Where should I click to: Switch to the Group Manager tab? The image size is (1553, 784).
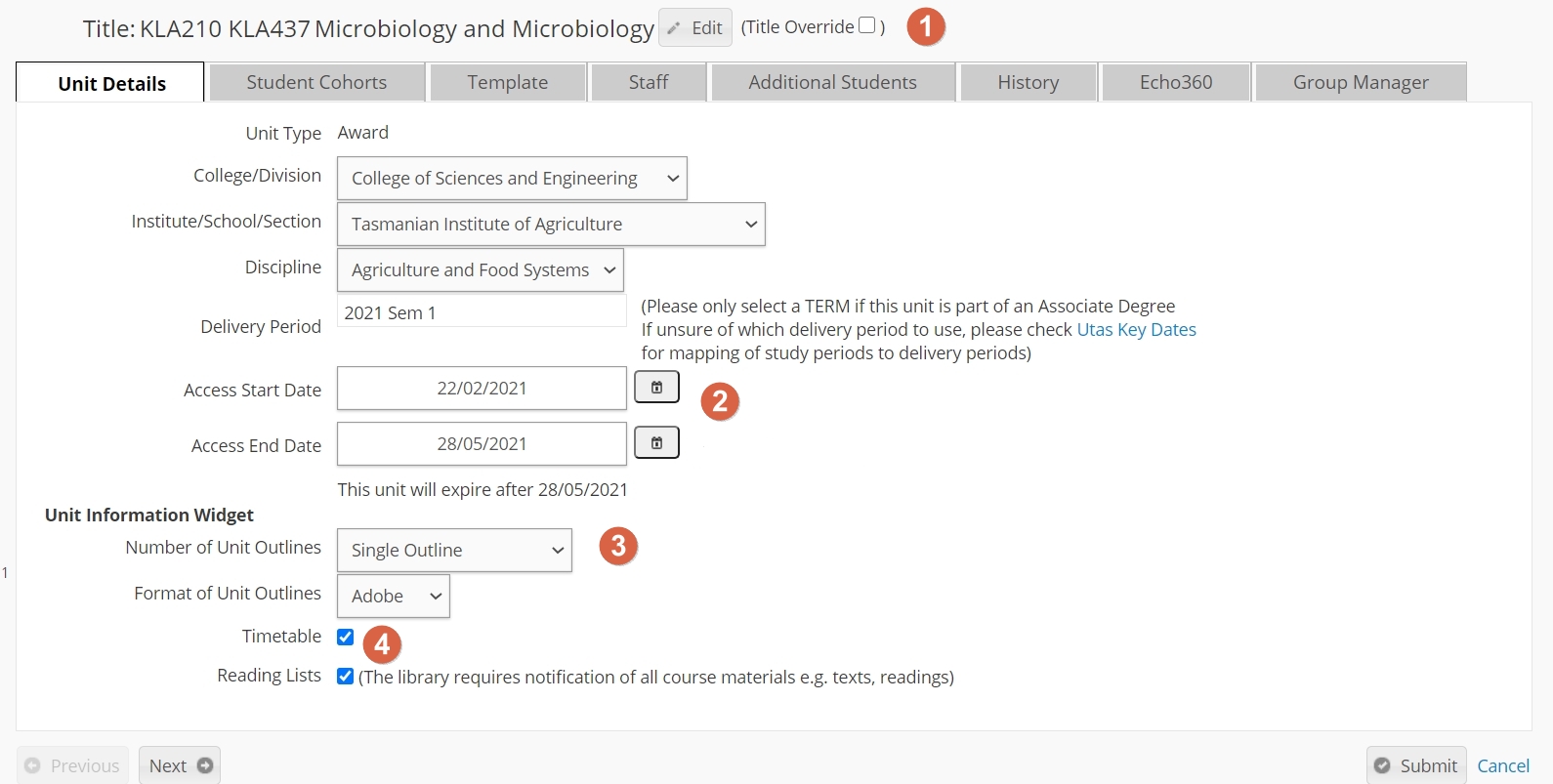click(1361, 82)
